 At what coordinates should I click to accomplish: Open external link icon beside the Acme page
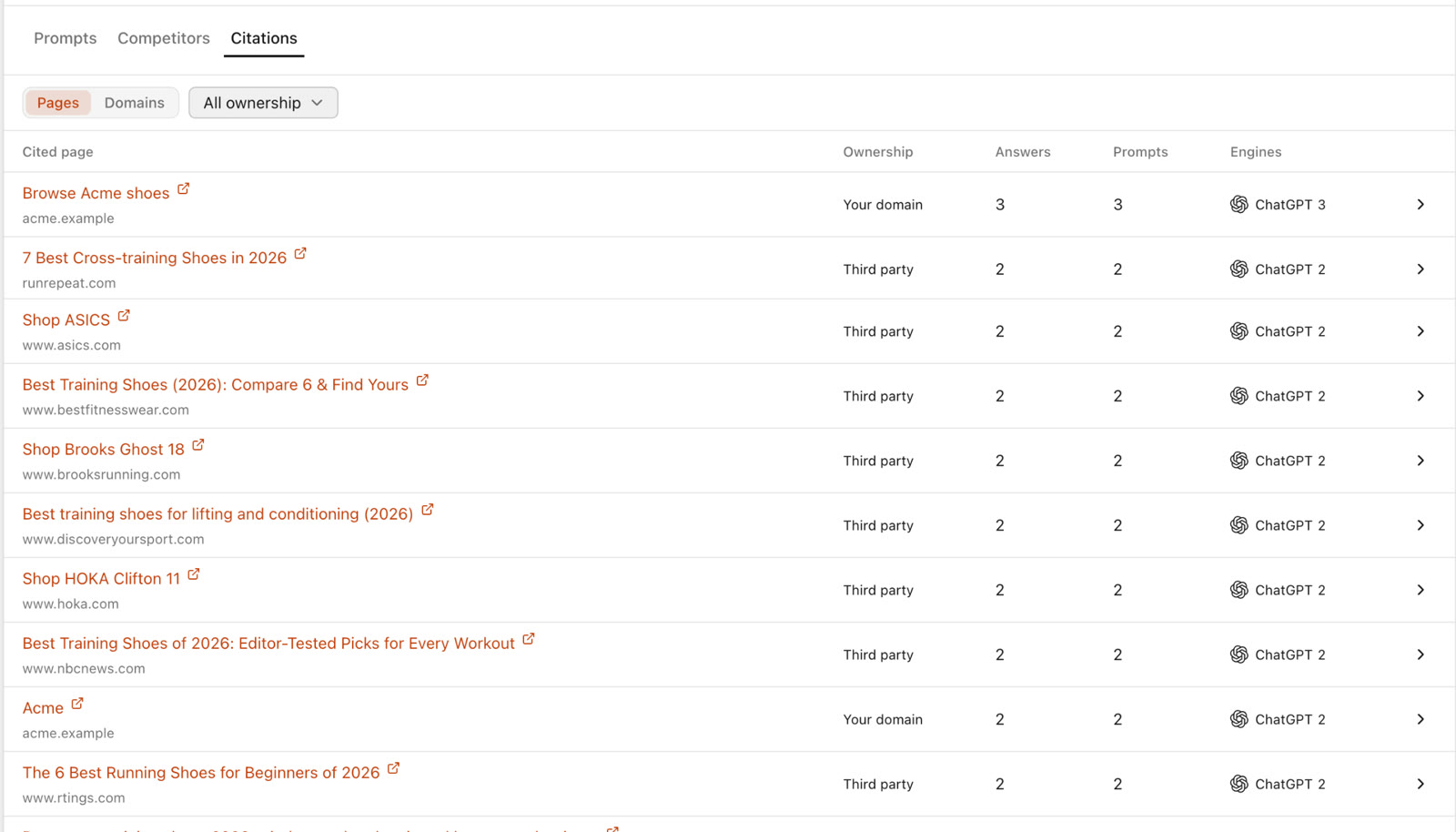[77, 703]
